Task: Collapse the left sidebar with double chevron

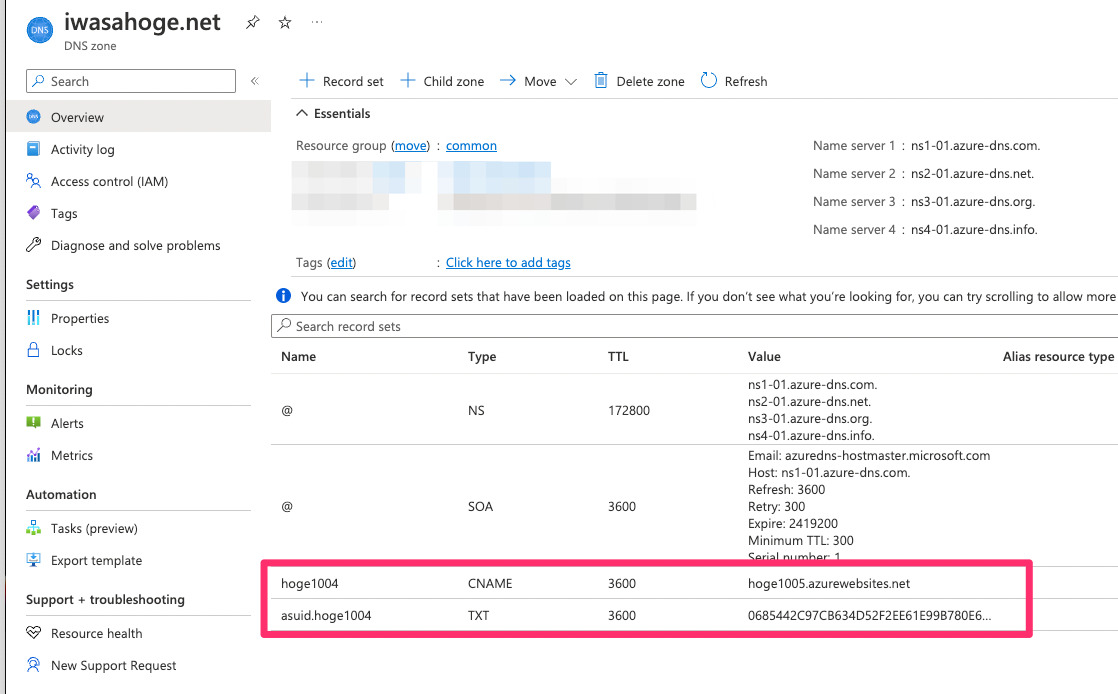Action: coord(255,81)
